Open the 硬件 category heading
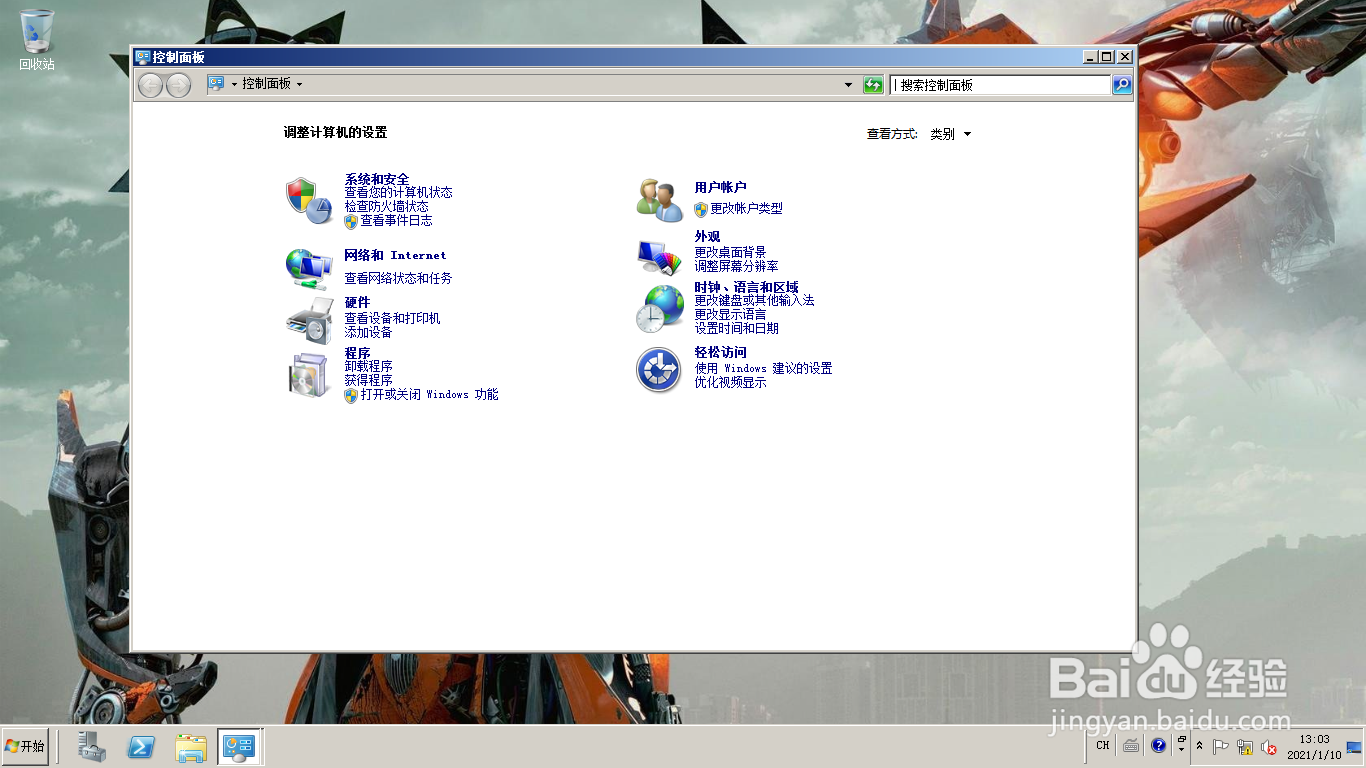 [x=357, y=302]
